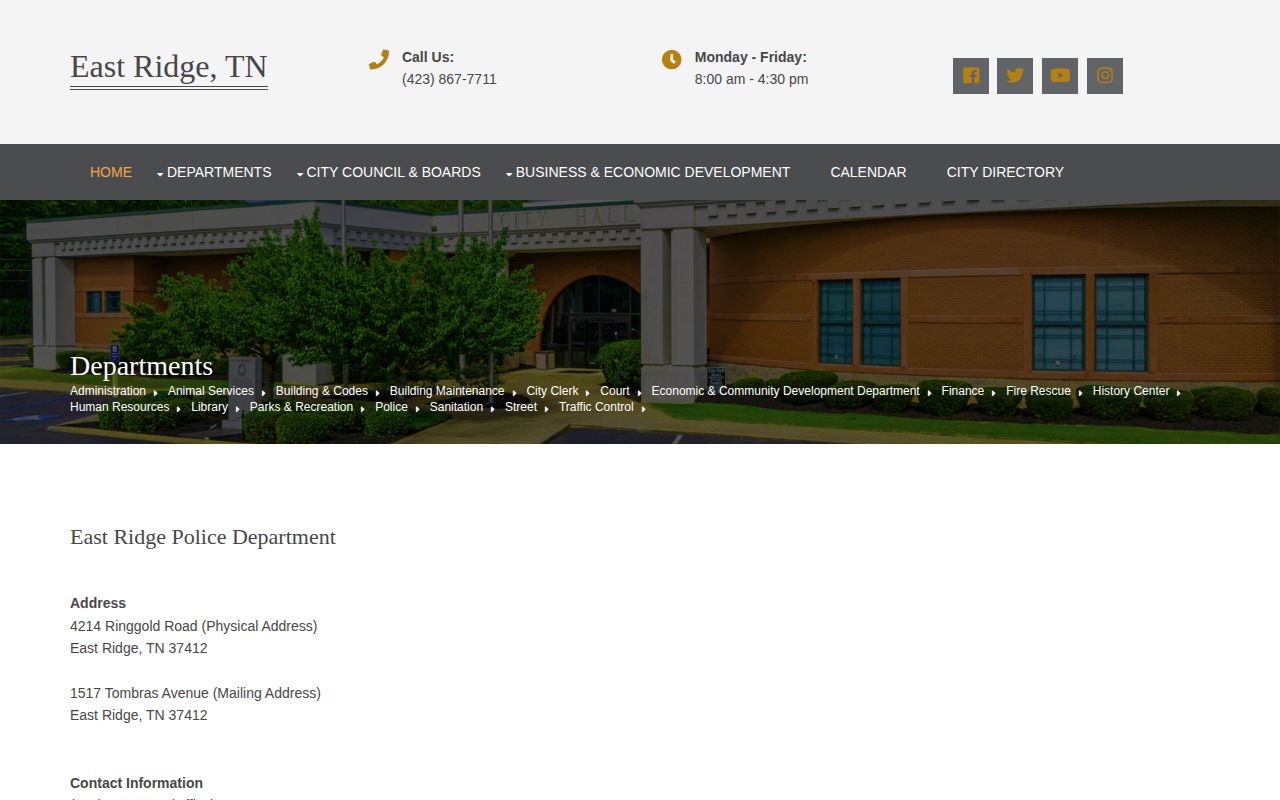Open the Fire Rescue link

coord(1038,391)
